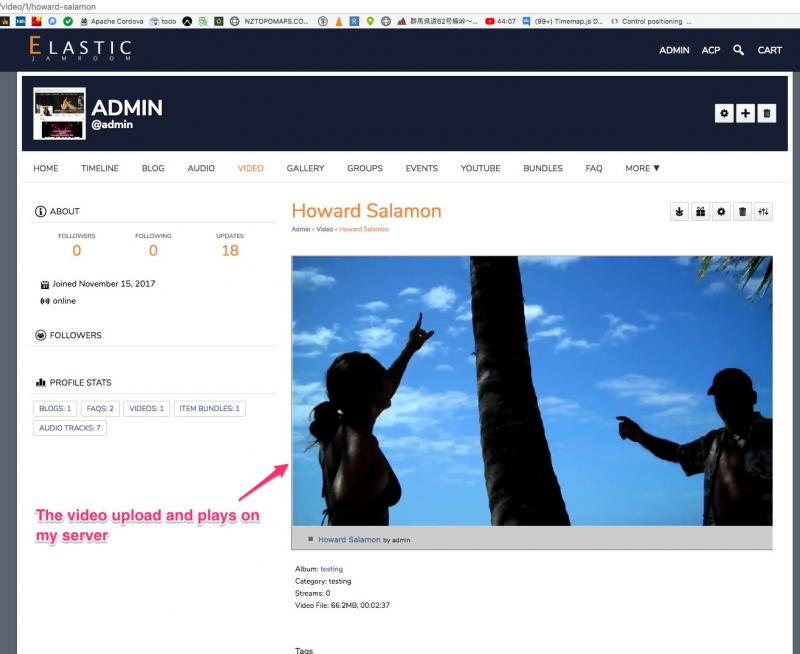Click the plus icon in profile banner

tap(745, 114)
